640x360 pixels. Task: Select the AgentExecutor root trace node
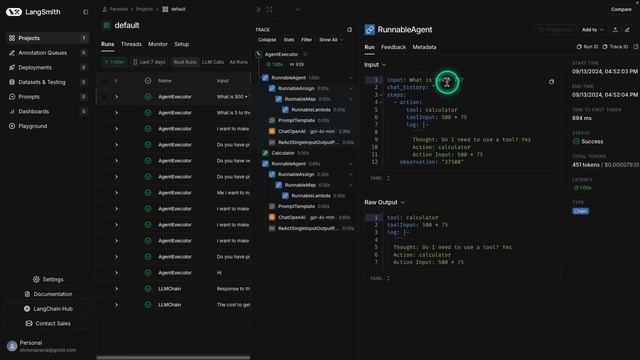[x=281, y=54]
